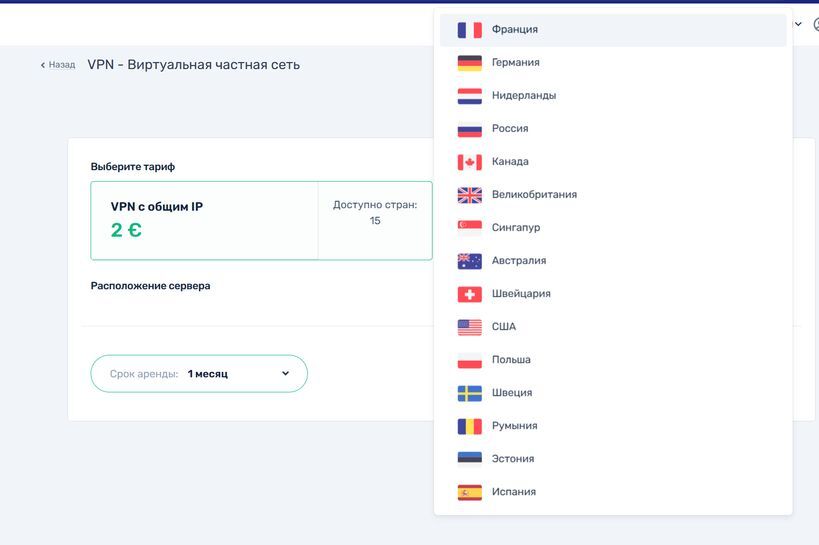Click the Canada flag icon
The height and width of the screenshot is (545, 819).
click(469, 162)
